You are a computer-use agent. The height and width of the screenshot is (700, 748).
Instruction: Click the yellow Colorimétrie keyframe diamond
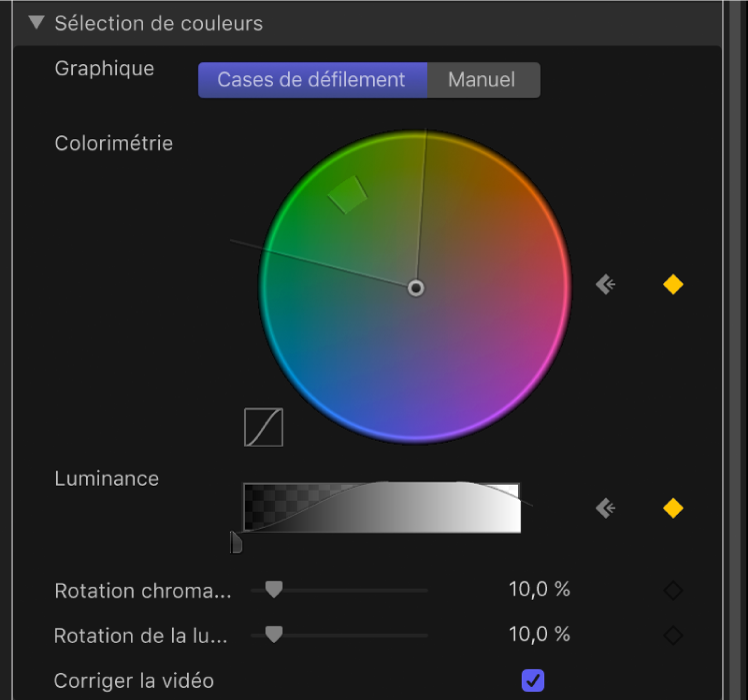tap(673, 285)
